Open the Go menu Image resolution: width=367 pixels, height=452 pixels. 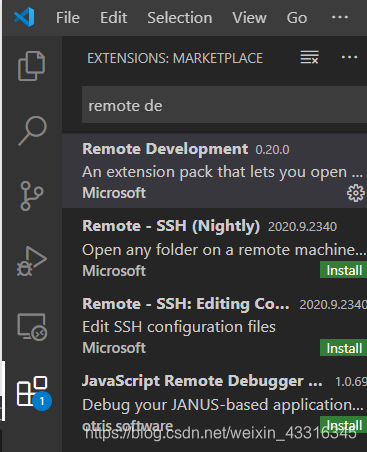pyautogui.click(x=297, y=17)
